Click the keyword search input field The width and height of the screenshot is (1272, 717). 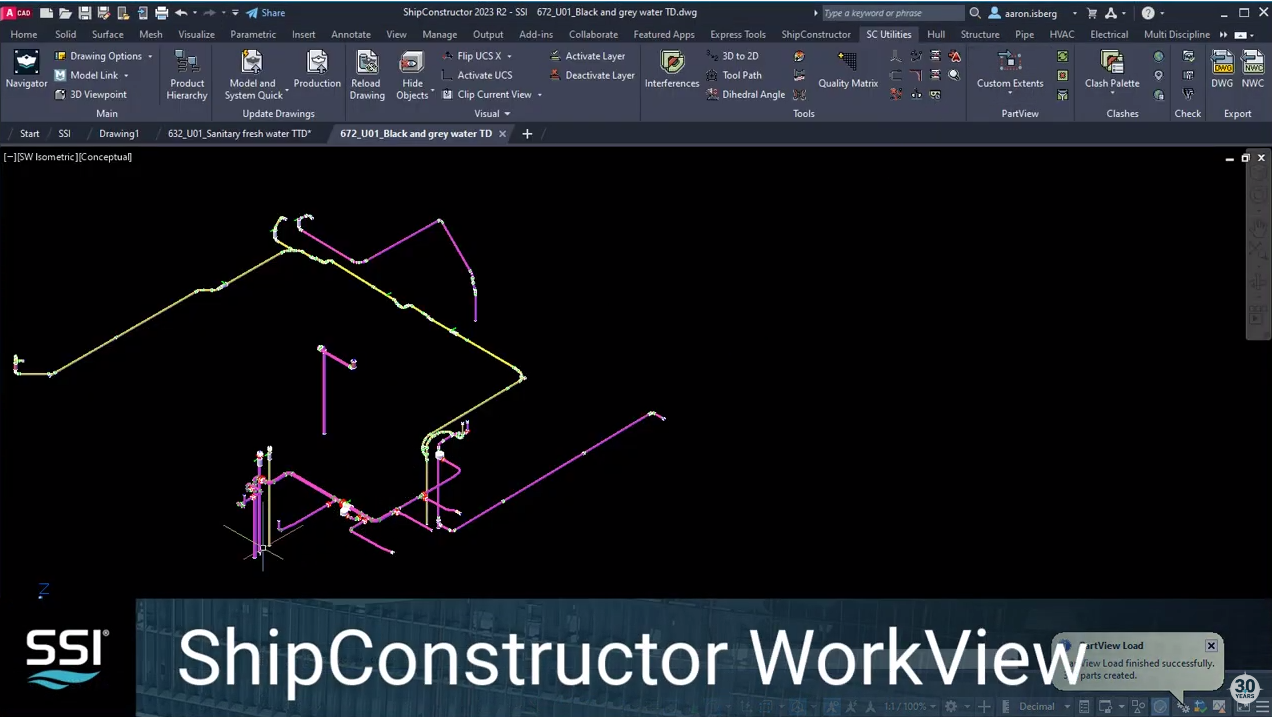(x=892, y=13)
